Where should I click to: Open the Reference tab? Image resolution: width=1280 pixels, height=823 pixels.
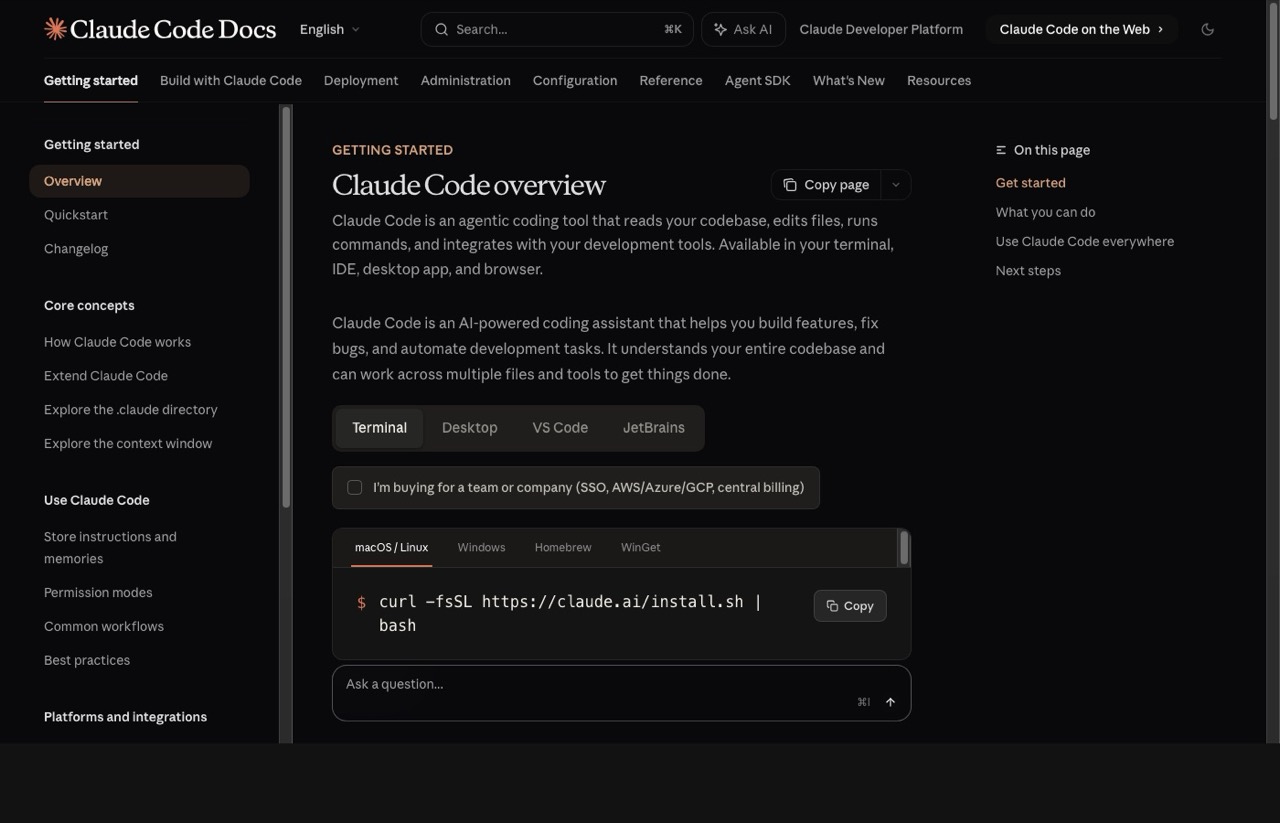click(x=671, y=80)
